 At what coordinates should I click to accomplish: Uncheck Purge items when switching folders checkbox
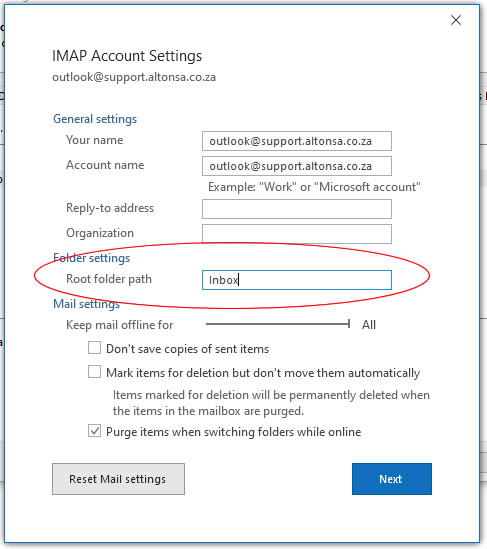(x=95, y=431)
